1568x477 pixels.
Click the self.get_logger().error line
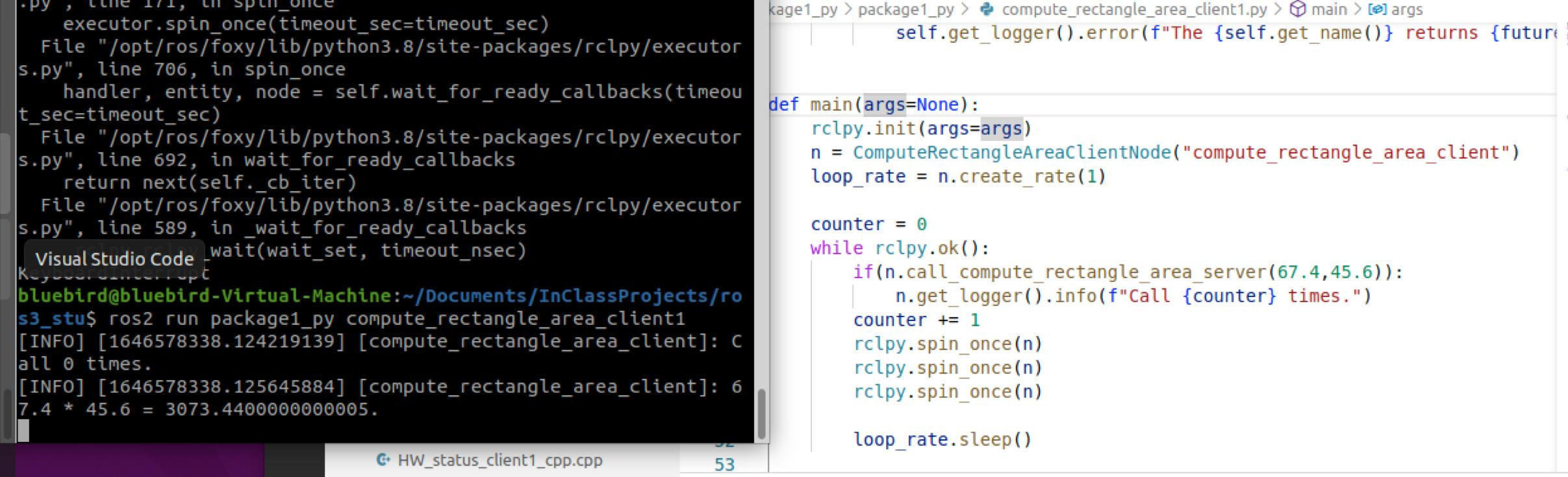(1226, 33)
